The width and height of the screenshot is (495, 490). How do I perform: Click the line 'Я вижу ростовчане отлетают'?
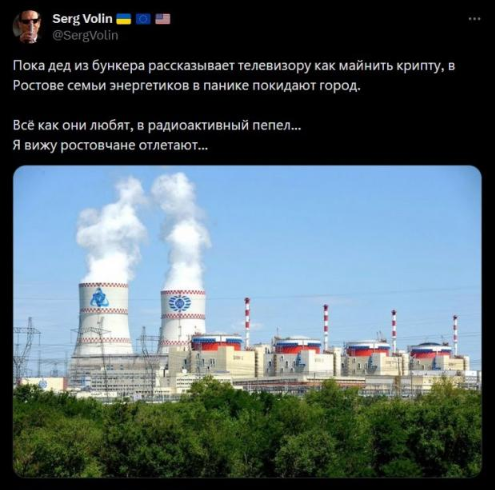110,146
